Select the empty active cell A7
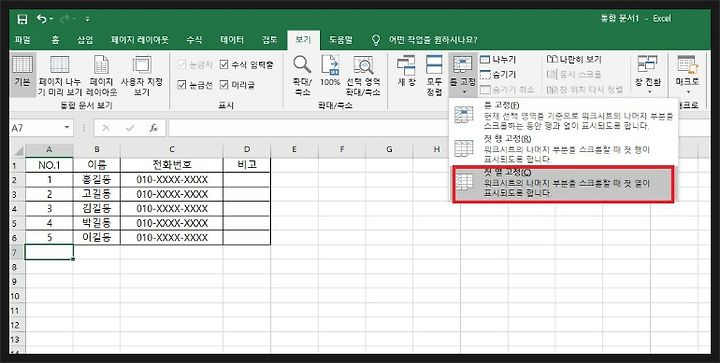 [49, 252]
